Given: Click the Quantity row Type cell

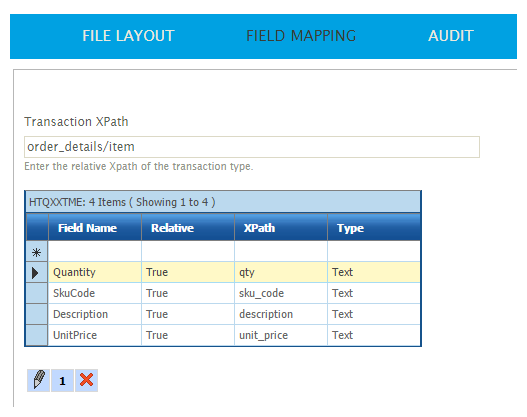Looking at the screenshot, I should point(374,272).
